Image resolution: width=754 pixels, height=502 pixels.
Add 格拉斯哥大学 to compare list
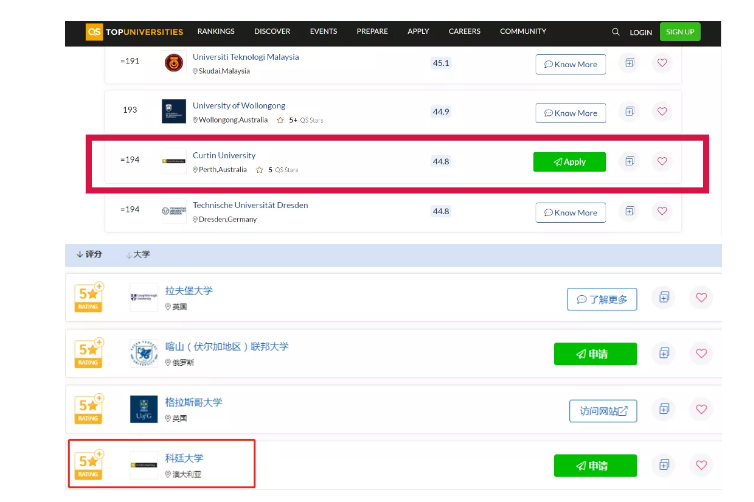tap(664, 409)
